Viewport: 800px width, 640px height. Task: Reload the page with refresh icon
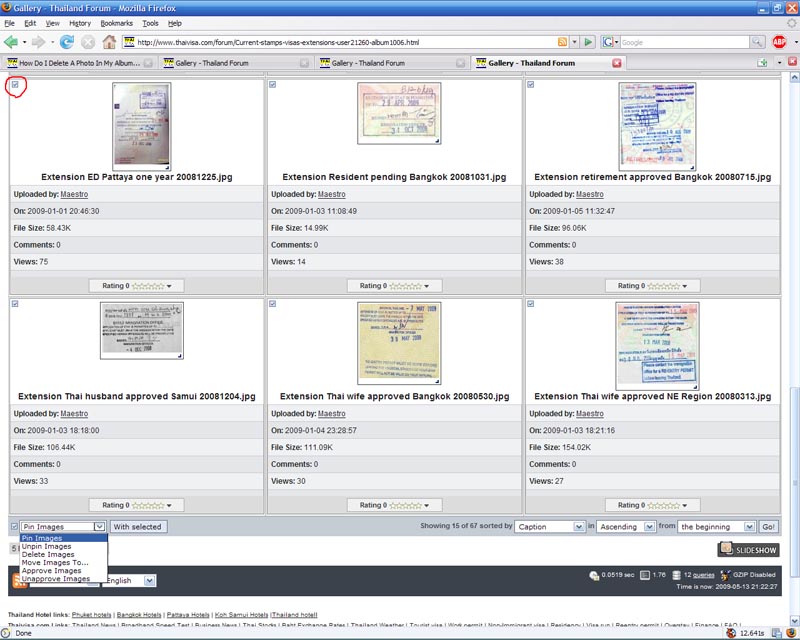coord(66,42)
